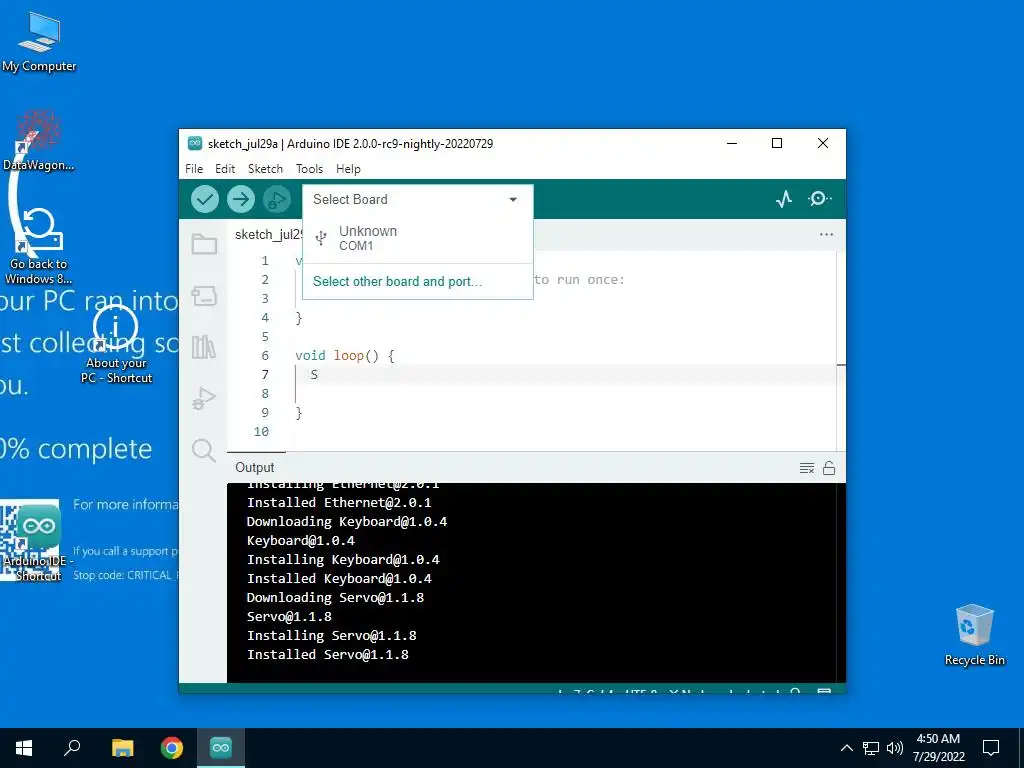The image size is (1024, 768).
Task: Open the Windows Start button
Action: pos(24,748)
